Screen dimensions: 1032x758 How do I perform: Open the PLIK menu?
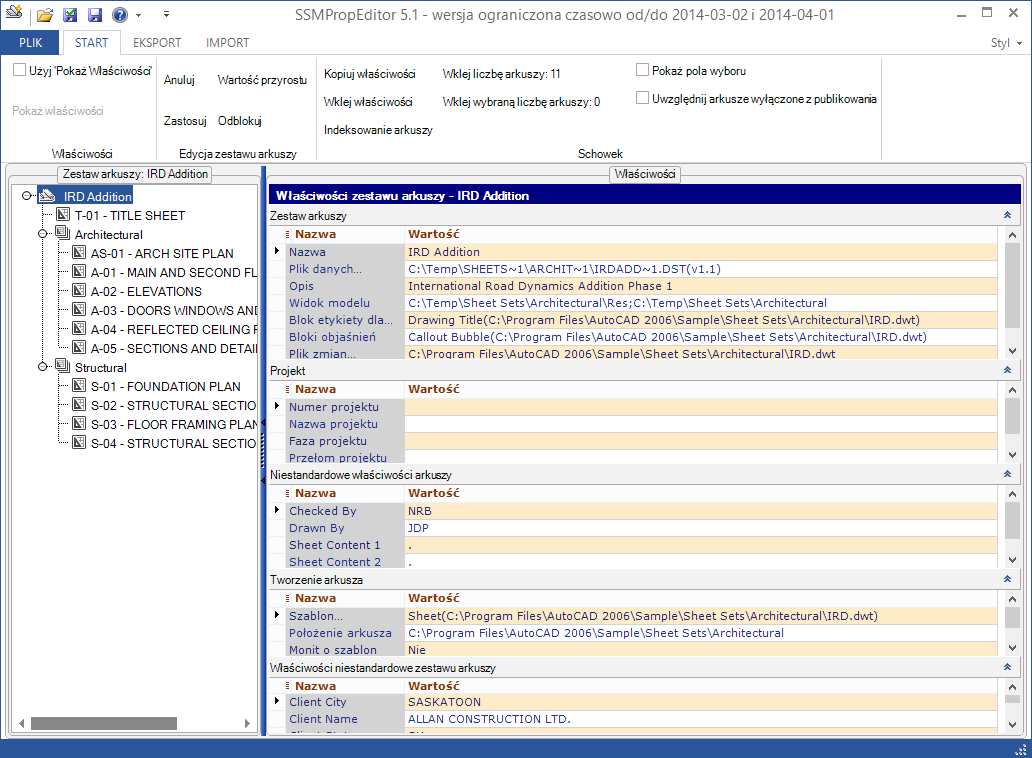tap(30, 43)
